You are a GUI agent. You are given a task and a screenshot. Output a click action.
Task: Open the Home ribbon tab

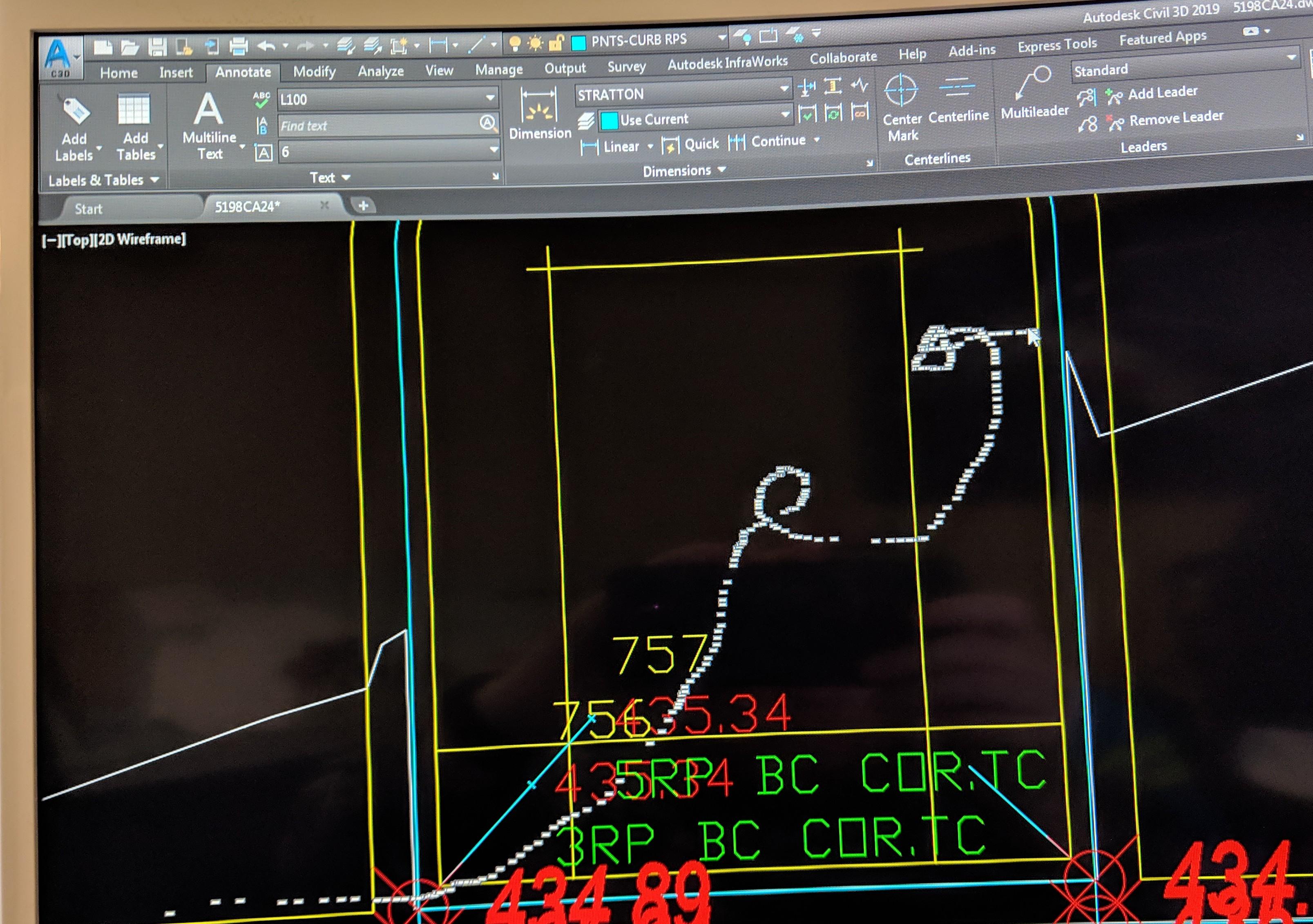119,73
